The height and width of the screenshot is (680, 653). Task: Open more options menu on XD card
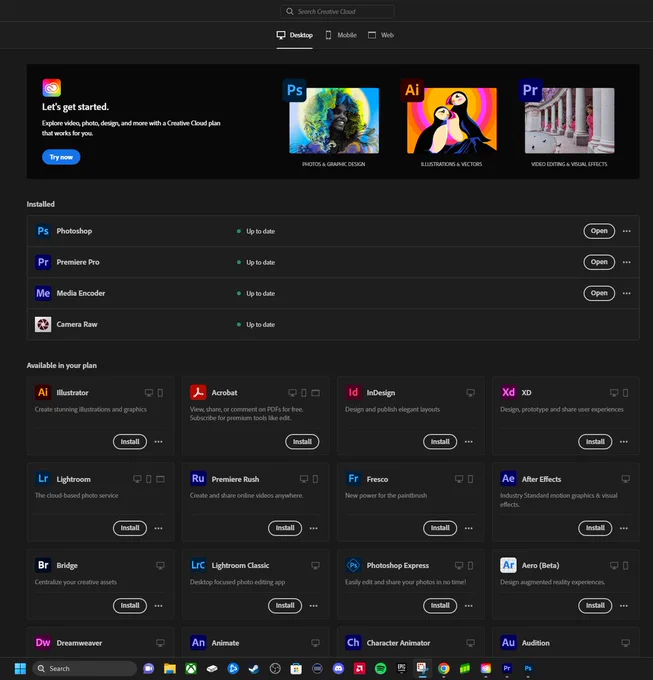click(x=624, y=441)
